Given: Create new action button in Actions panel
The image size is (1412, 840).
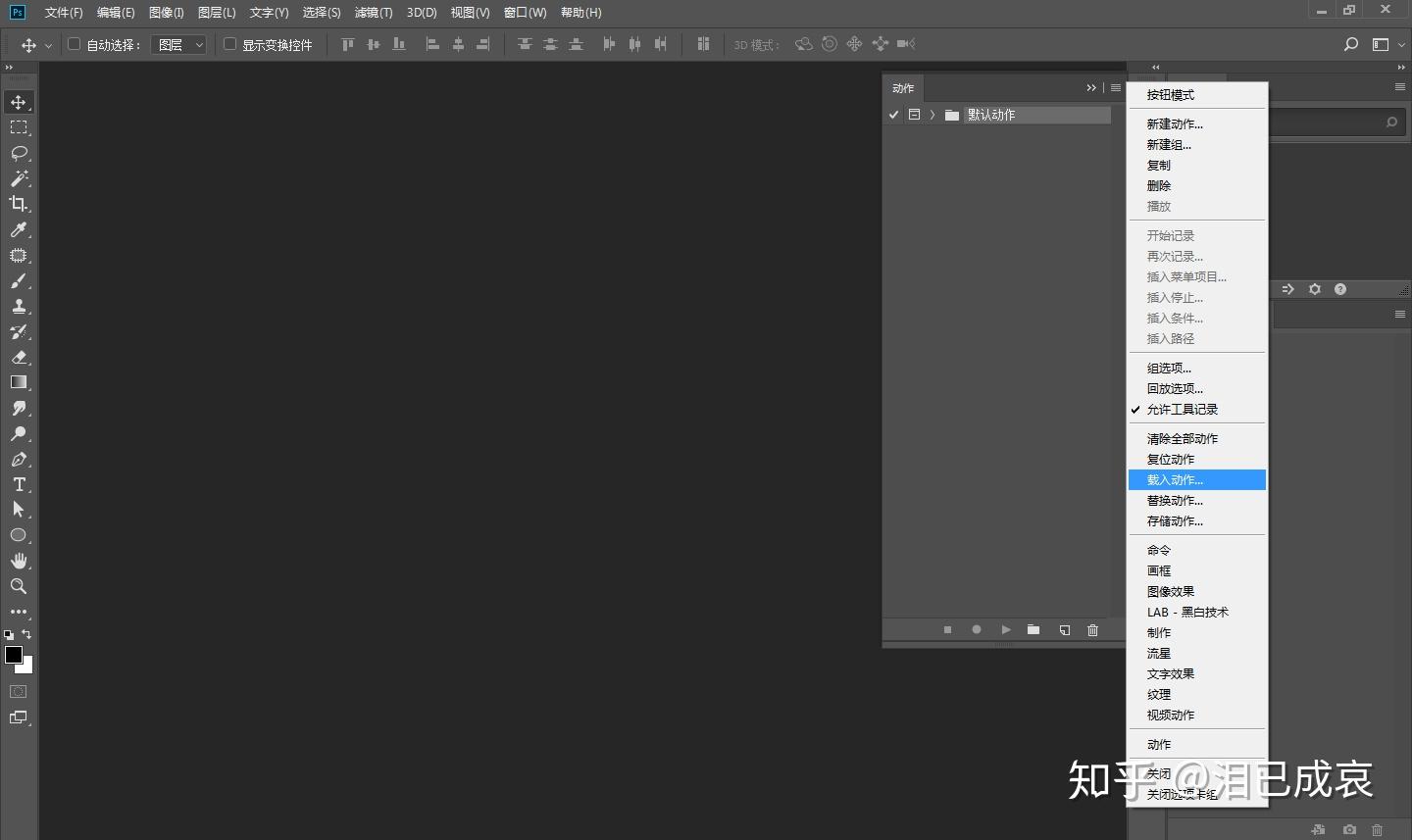Looking at the screenshot, I should (1064, 630).
